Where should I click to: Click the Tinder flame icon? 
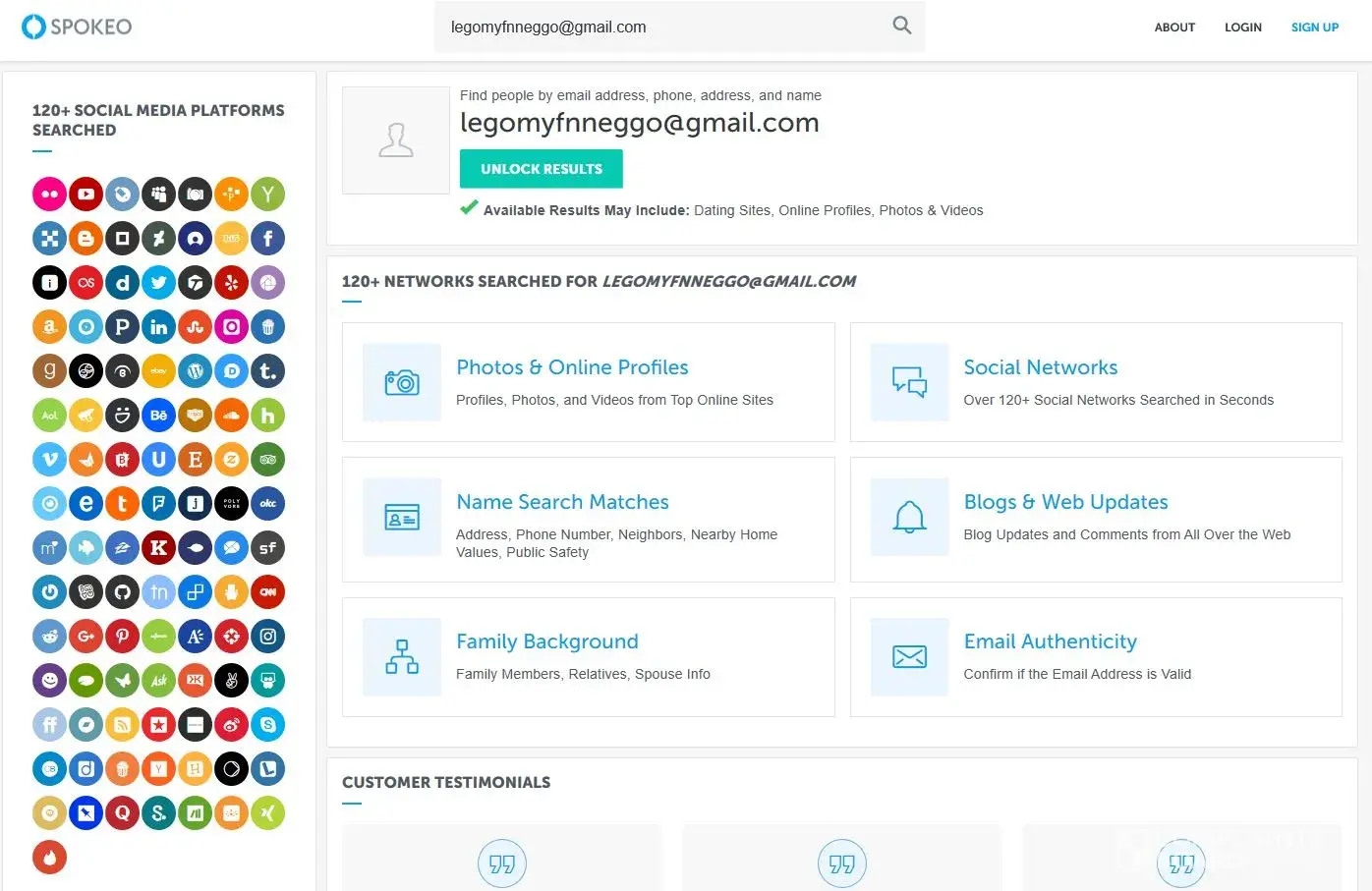pos(50,858)
